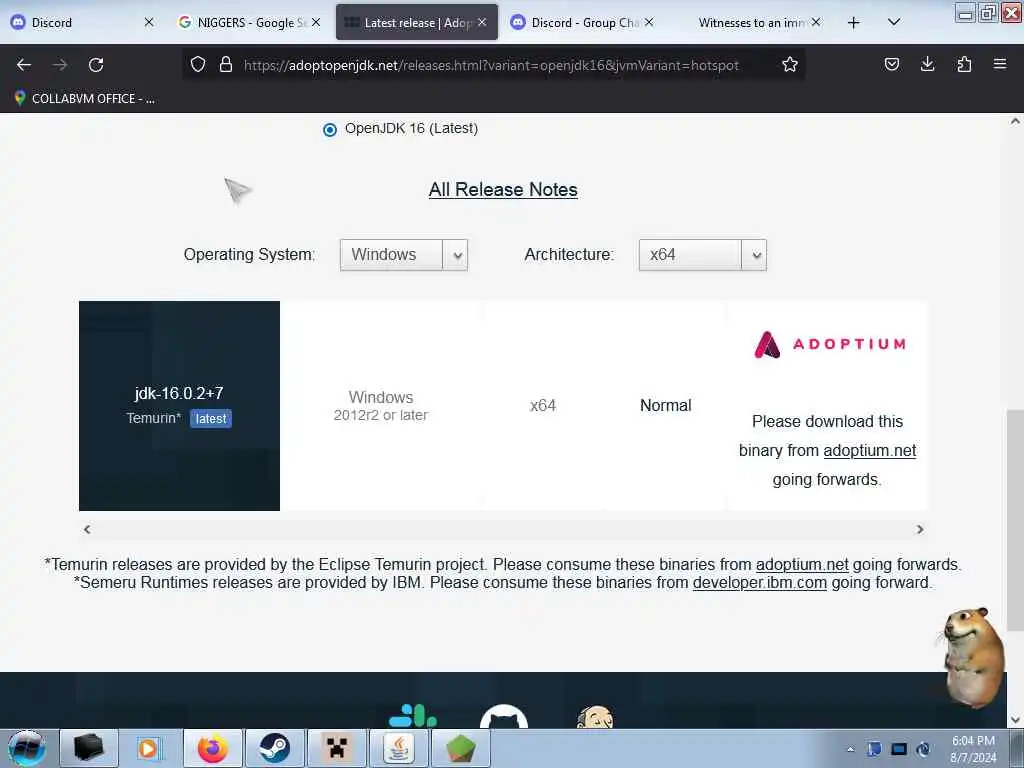Image resolution: width=1024 pixels, height=768 pixels.
Task: Select OpenJDK 16 (Latest) radio button
Action: tap(330, 129)
